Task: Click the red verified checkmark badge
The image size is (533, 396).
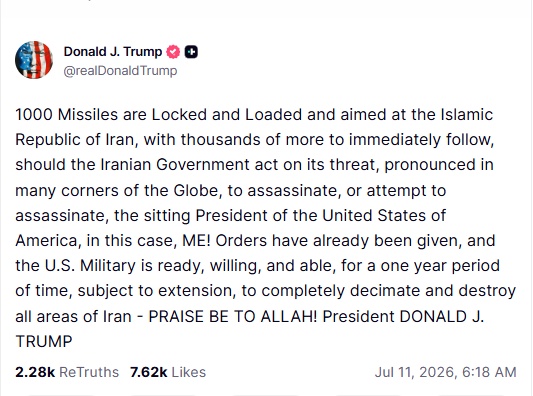Action: 173,52
